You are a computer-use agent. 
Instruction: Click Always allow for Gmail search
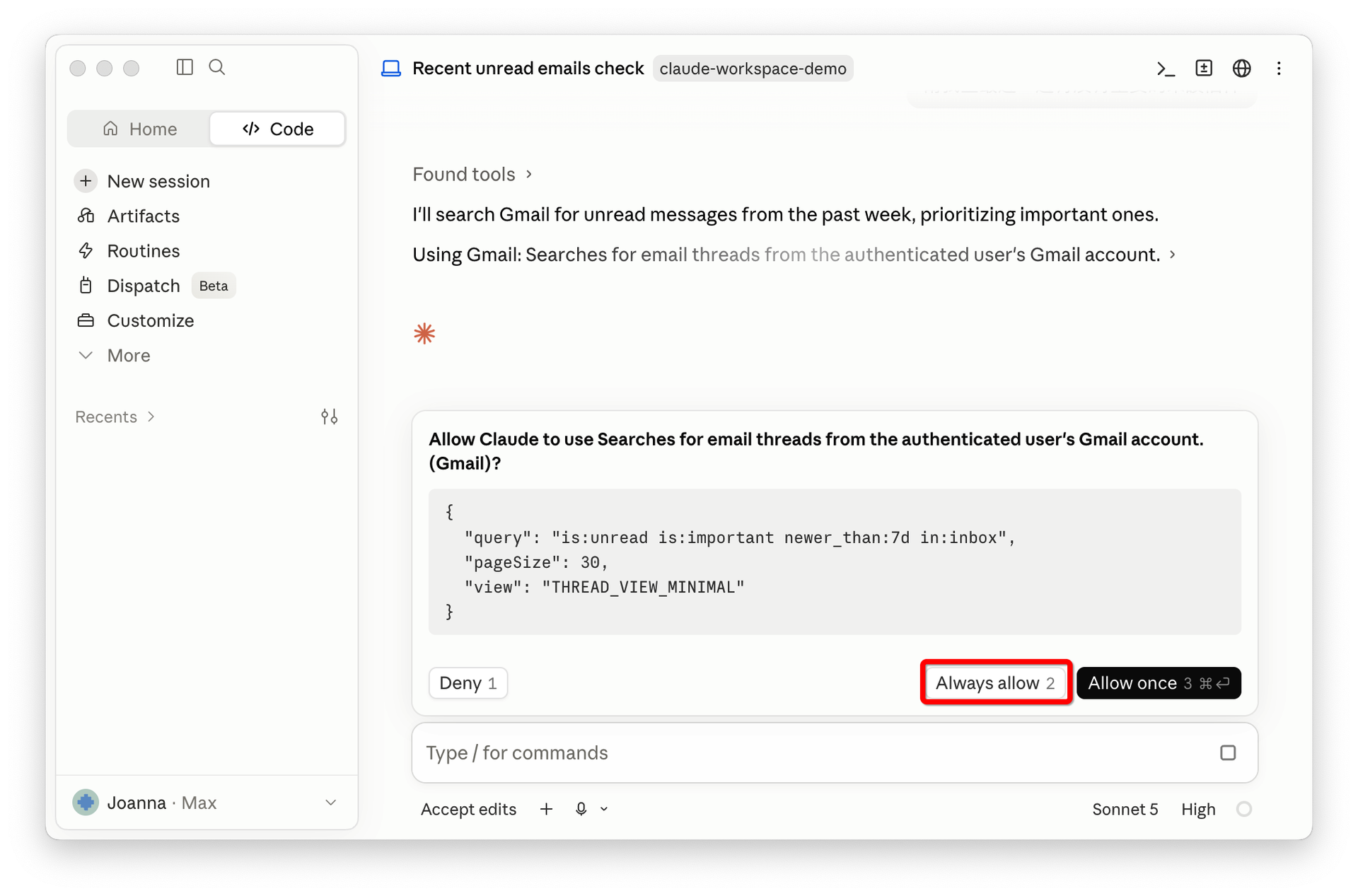click(996, 683)
